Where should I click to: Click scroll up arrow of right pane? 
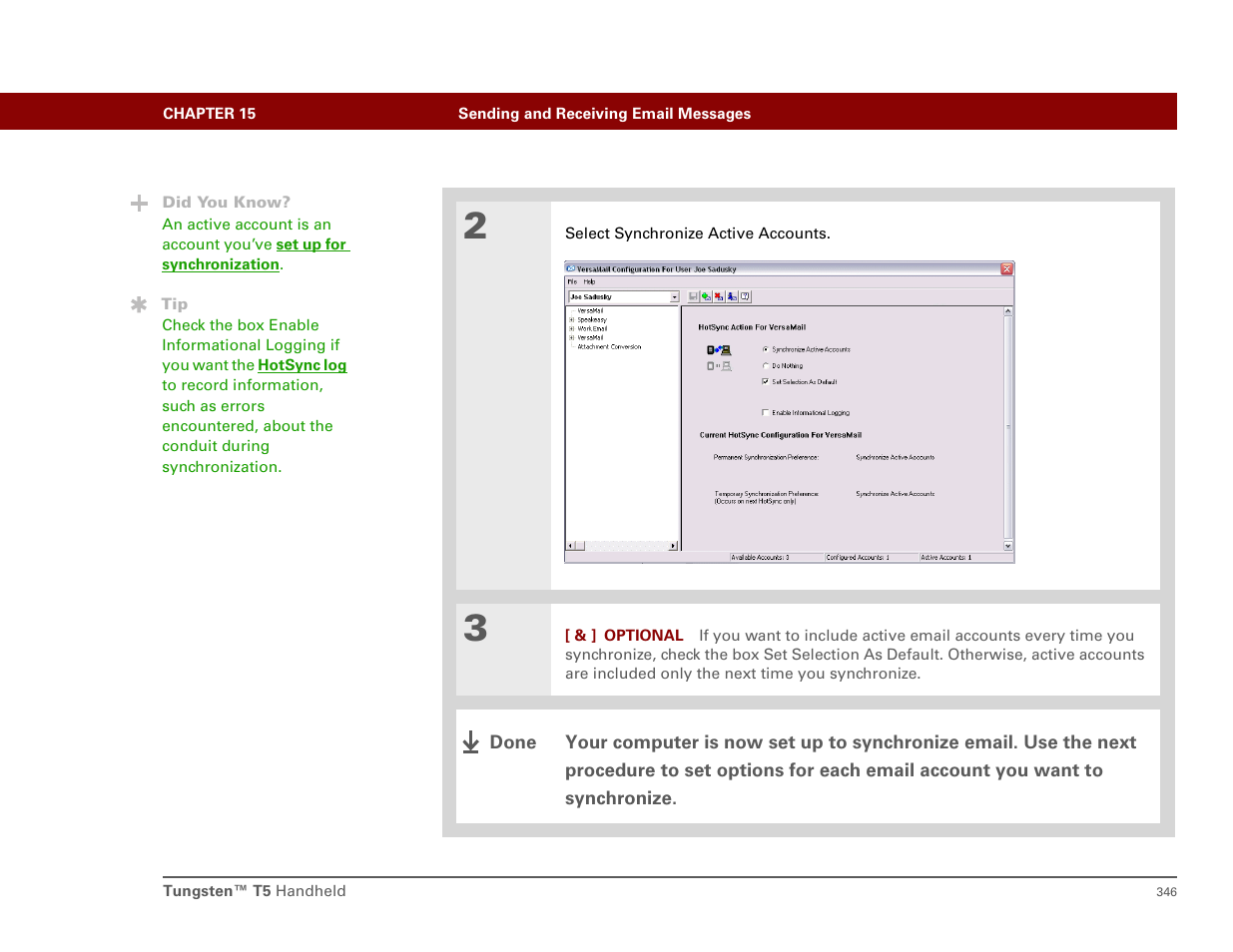(1007, 311)
